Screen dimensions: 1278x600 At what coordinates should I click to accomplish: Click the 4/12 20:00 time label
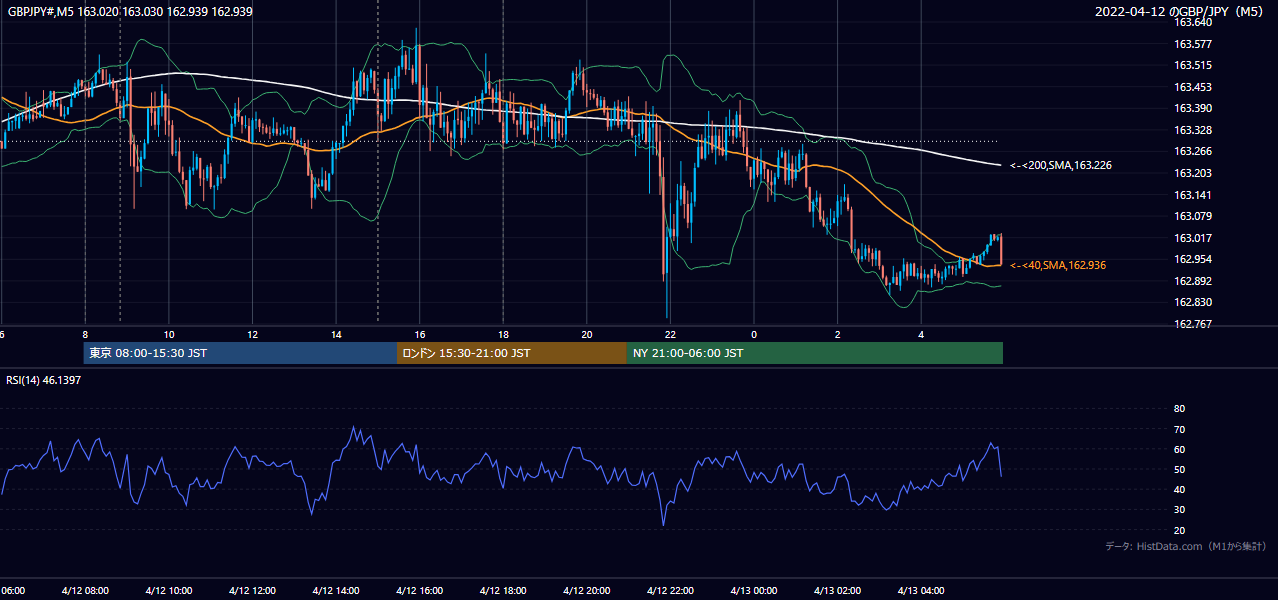coord(586,591)
